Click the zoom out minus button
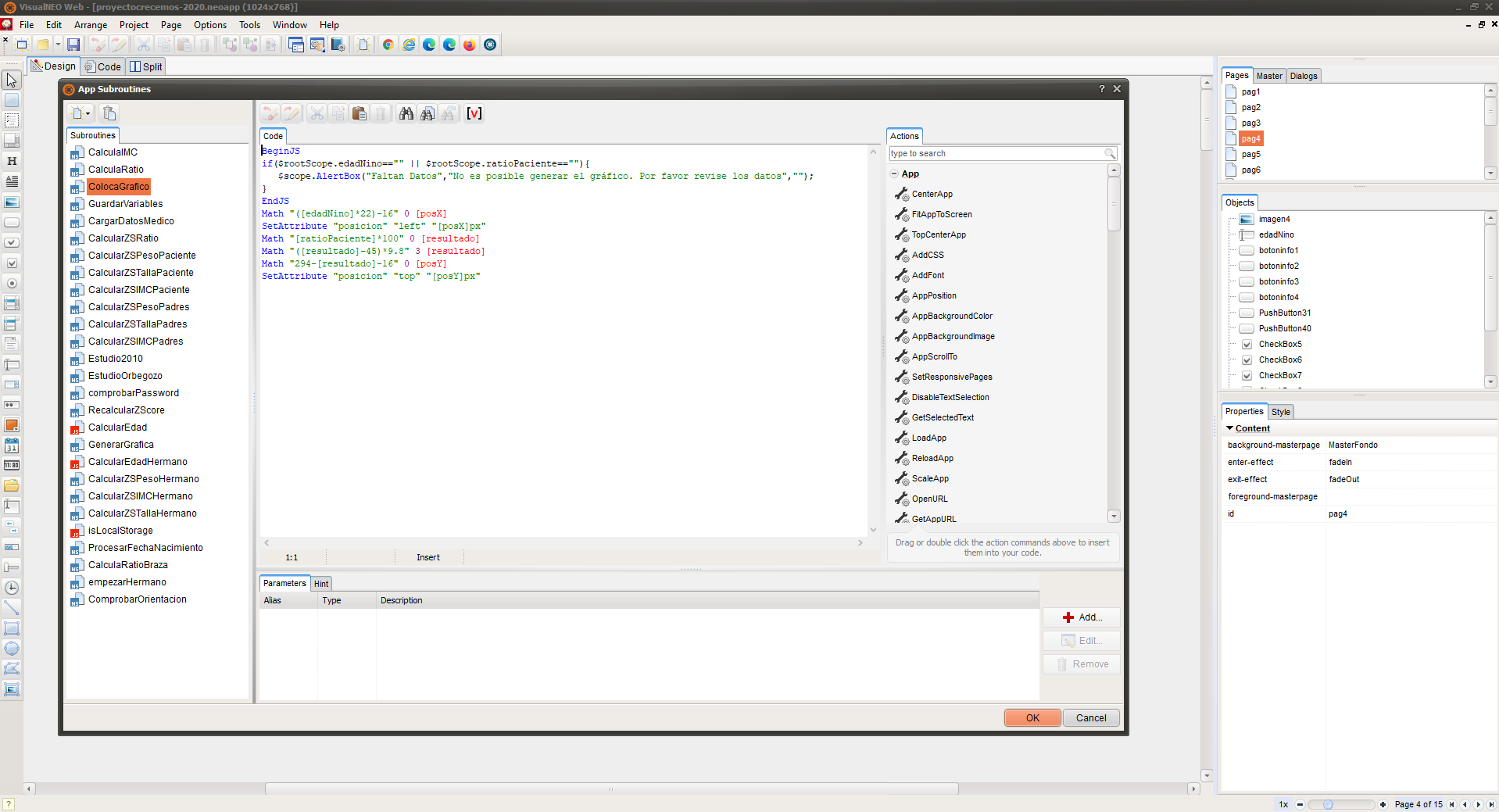Image resolution: width=1499 pixels, height=812 pixels. [1300, 804]
